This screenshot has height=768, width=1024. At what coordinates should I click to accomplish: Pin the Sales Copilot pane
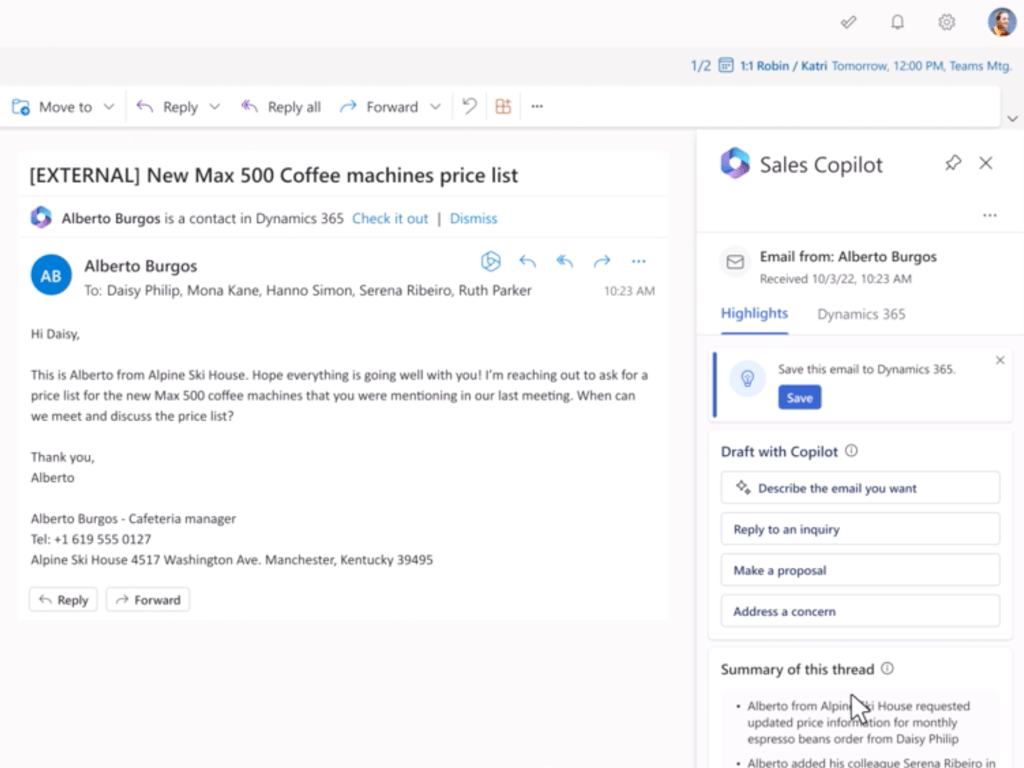[953, 163]
